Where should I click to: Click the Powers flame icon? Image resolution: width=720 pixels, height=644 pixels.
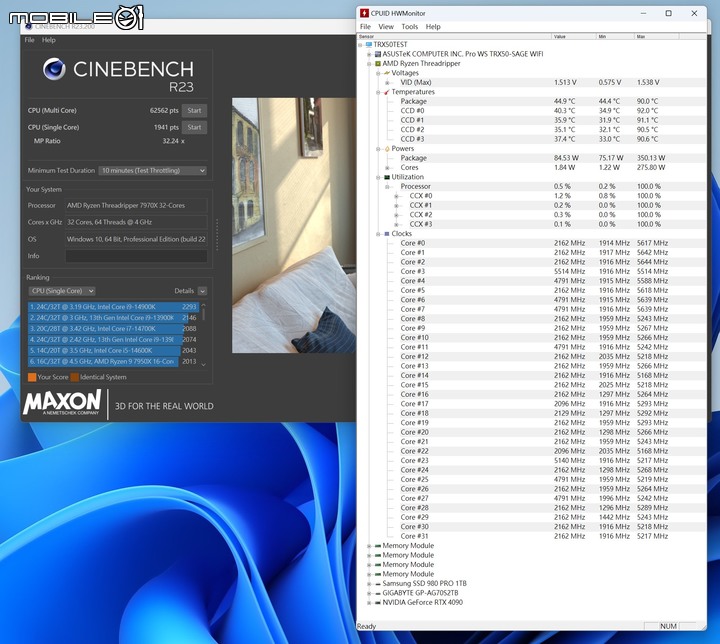387,149
